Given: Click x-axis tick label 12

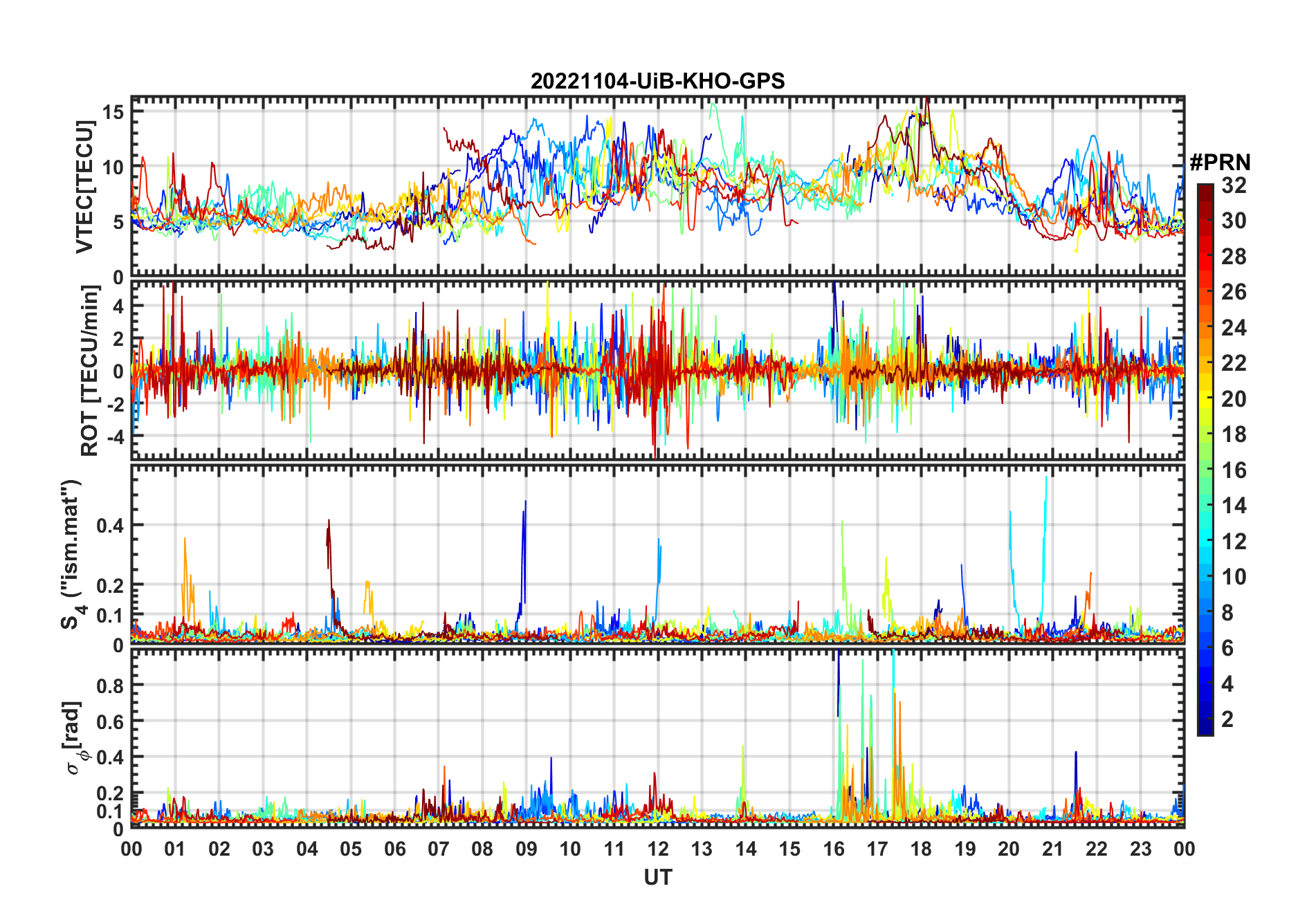Looking at the screenshot, I should [x=658, y=849].
